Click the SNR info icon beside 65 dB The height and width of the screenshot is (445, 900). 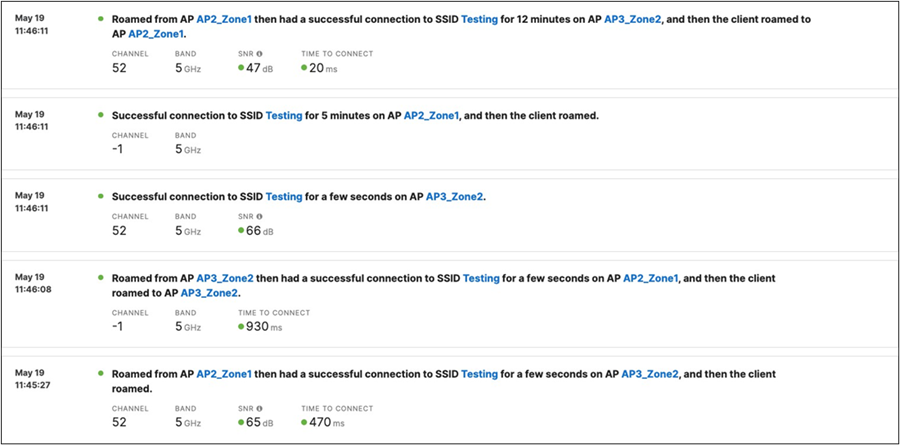tap(259, 409)
